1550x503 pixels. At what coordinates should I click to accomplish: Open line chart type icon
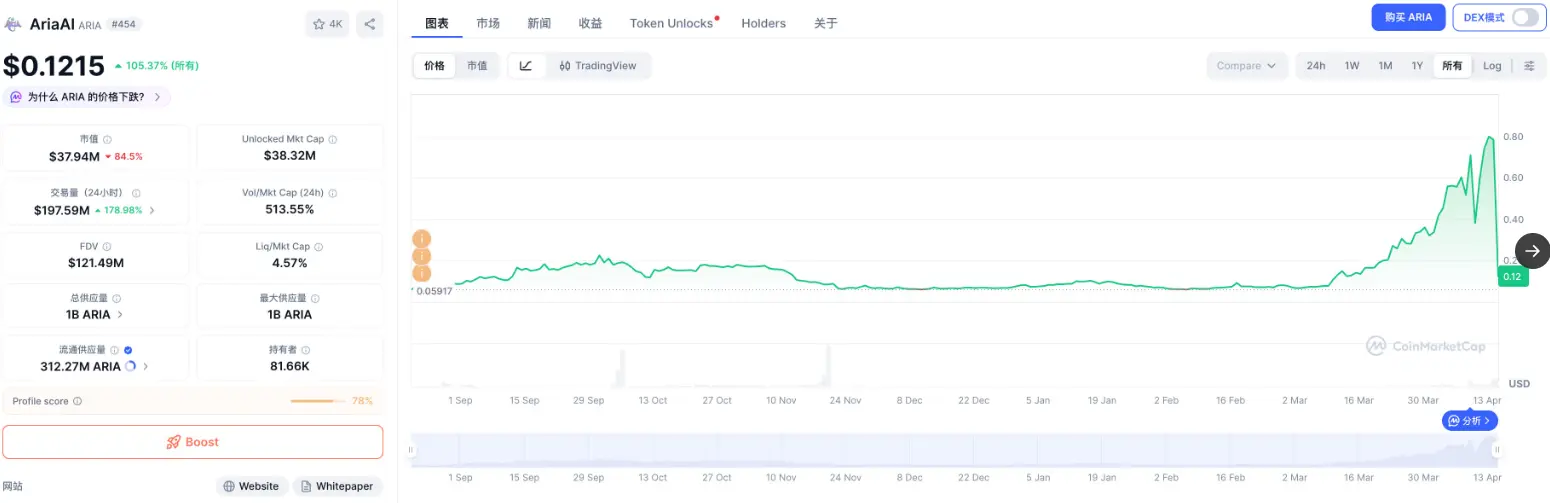[526, 66]
